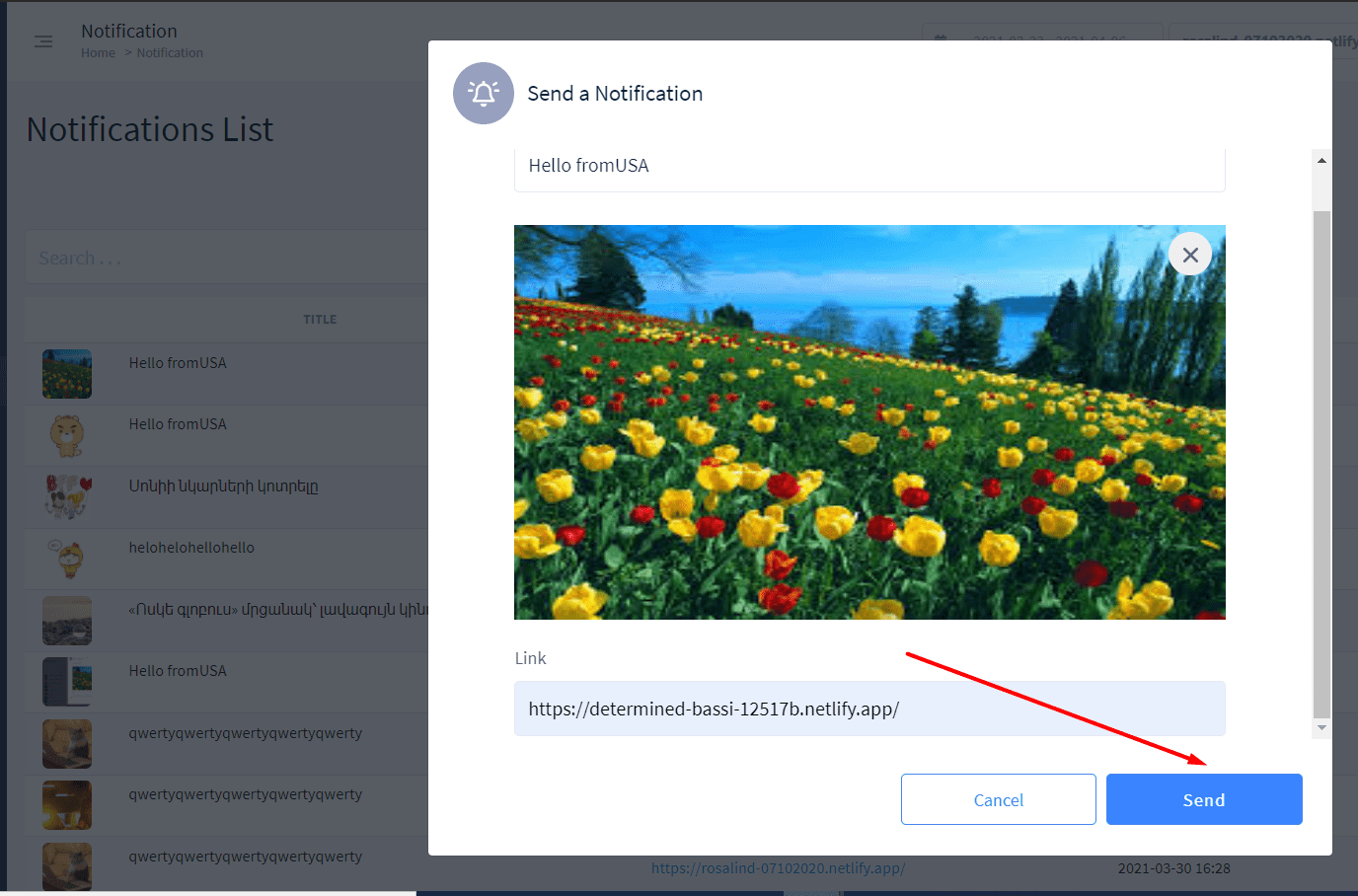This screenshot has height=896, width=1358.
Task: Select first qwertyqwertyqwerty row title
Action: pyautogui.click(x=245, y=733)
